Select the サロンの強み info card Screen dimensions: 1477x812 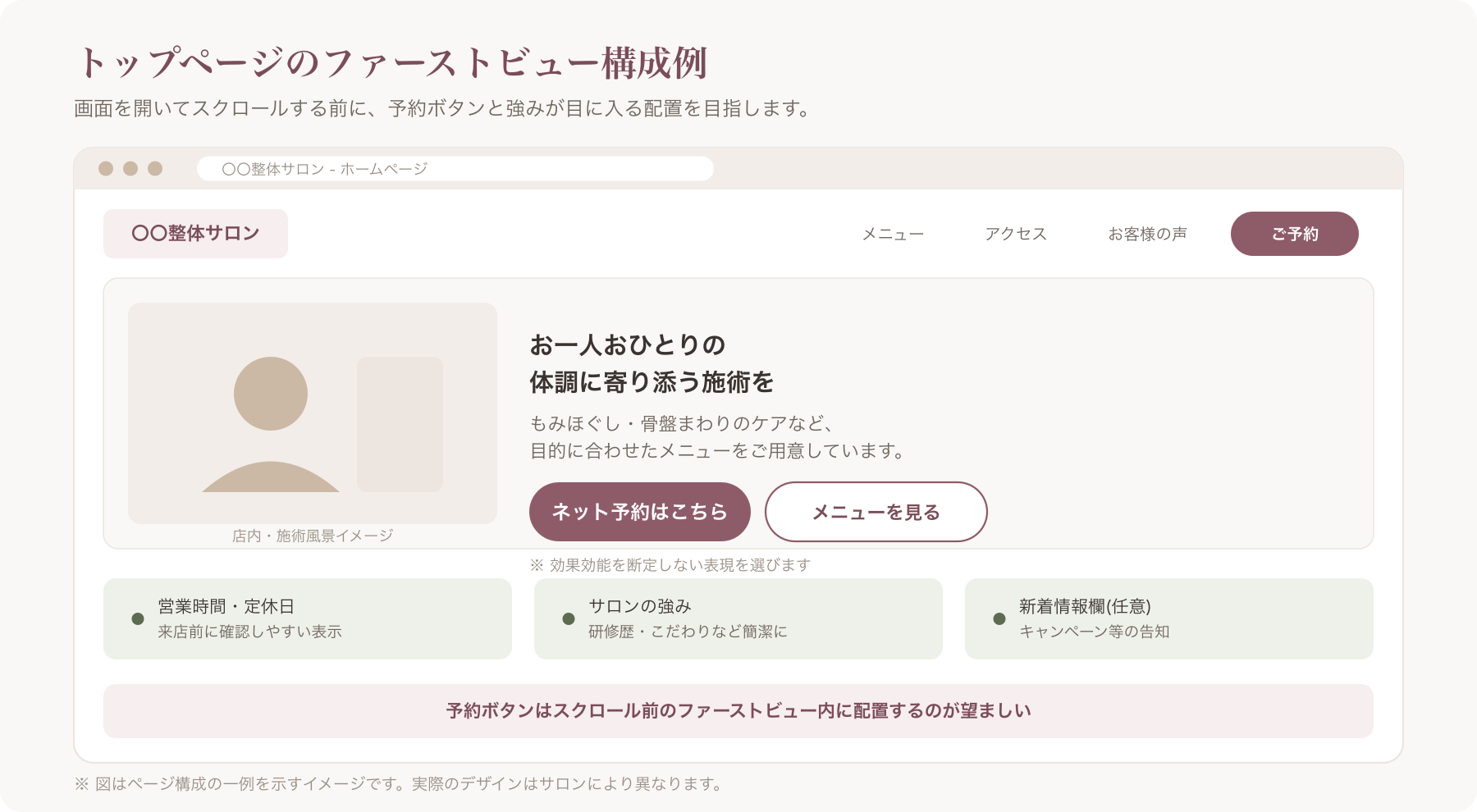pyautogui.click(x=738, y=618)
